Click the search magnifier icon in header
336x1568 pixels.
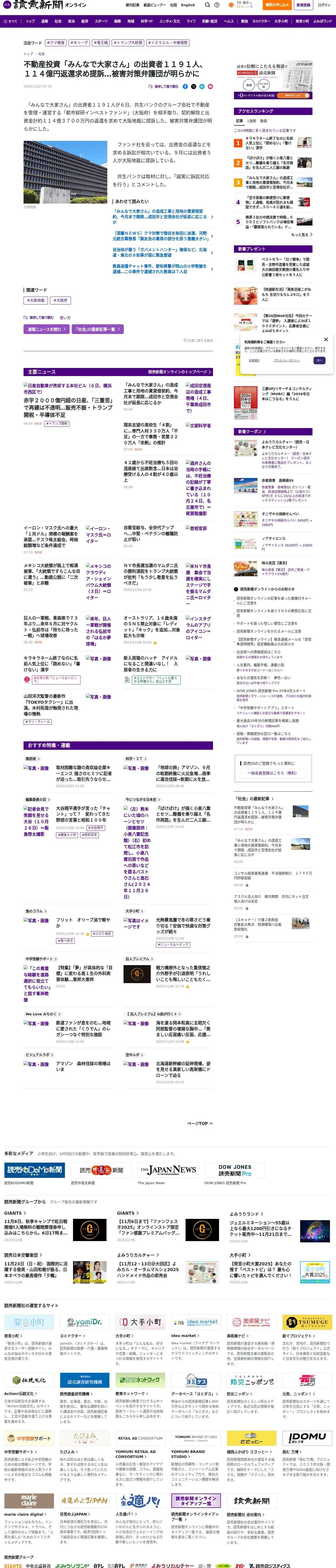click(207, 5)
